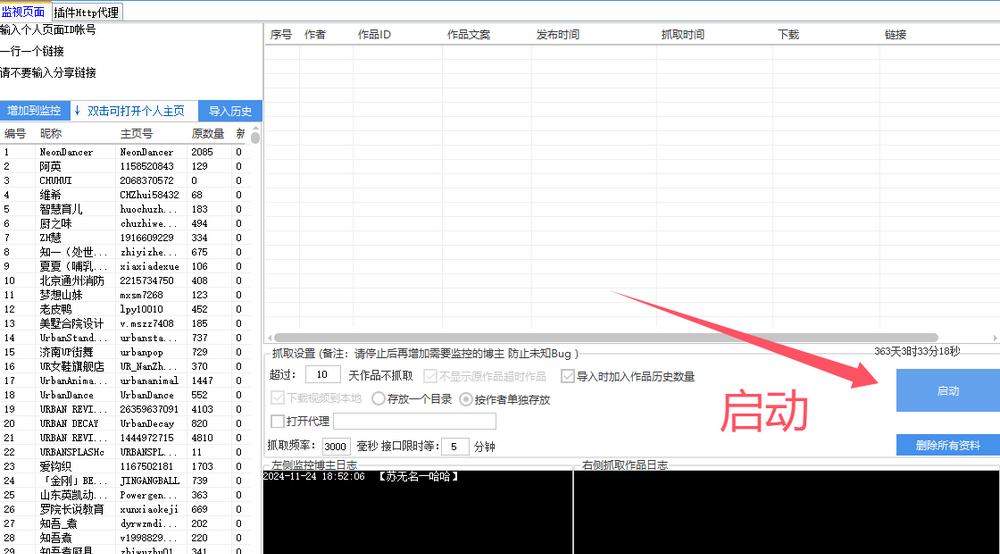Viewport: 1000px width, 554px height.
Task: Click the proxy address input field
Action: click(415, 421)
